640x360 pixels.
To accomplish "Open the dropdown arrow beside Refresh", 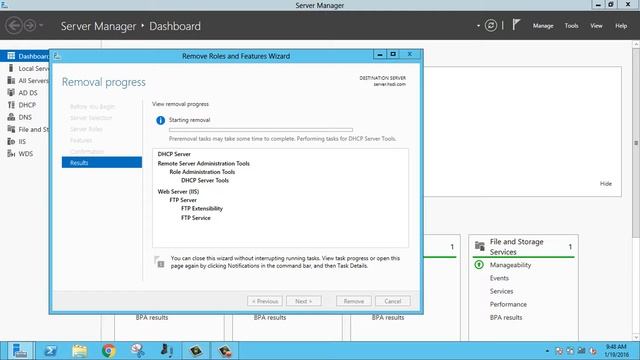I will [478, 26].
